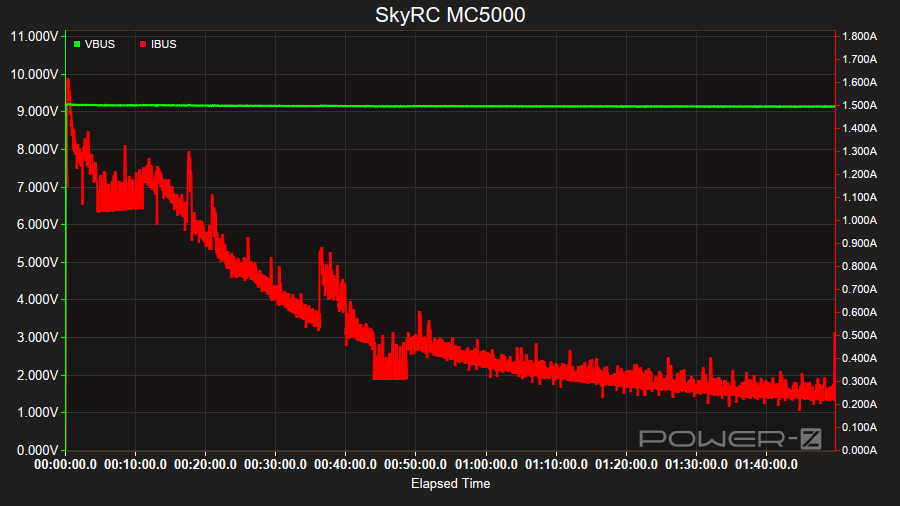The width and height of the screenshot is (900, 506).
Task: Click the 11.000V voltage axis label
Action: (x=34, y=37)
